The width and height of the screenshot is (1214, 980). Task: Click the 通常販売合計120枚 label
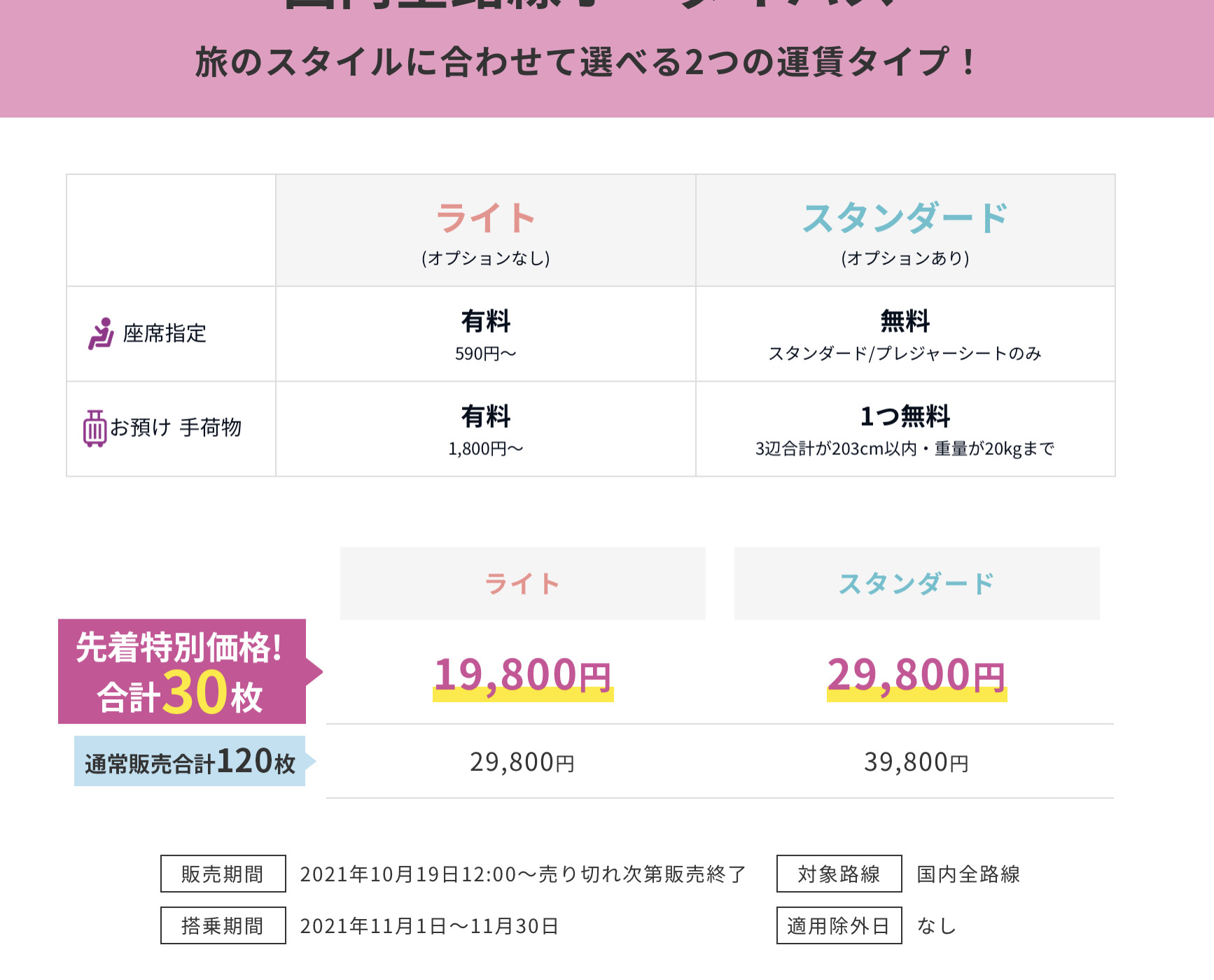(x=190, y=761)
